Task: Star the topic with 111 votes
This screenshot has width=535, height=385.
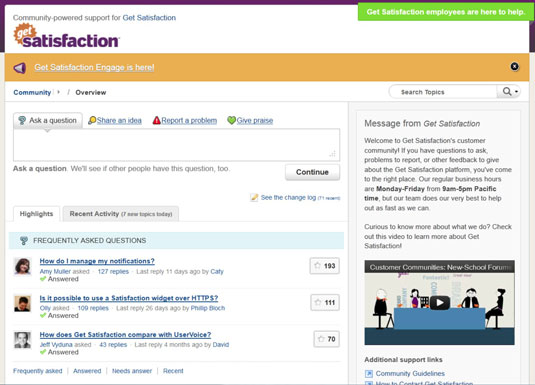Action: click(325, 303)
